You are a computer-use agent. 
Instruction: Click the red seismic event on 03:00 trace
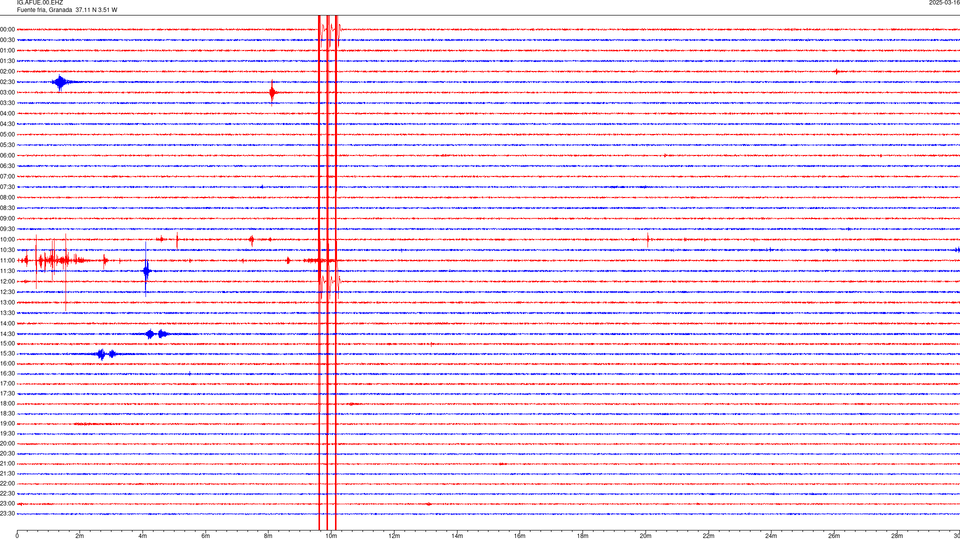click(x=272, y=93)
